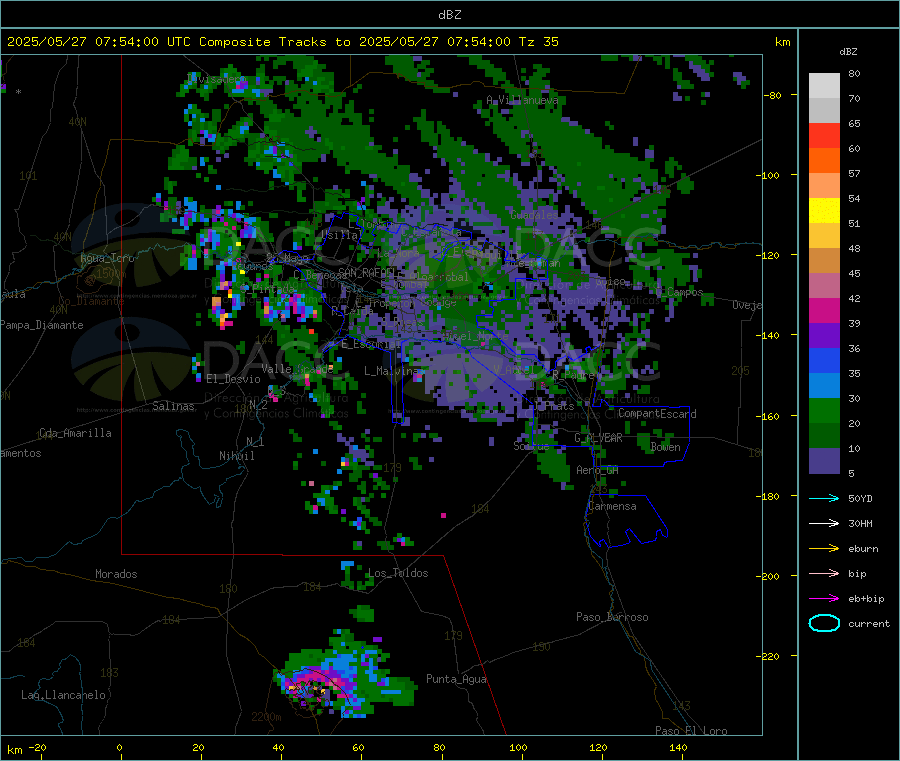This screenshot has height=761, width=900.
Task: Select the red 60-65 dBZ legend swatch
Action: click(824, 135)
